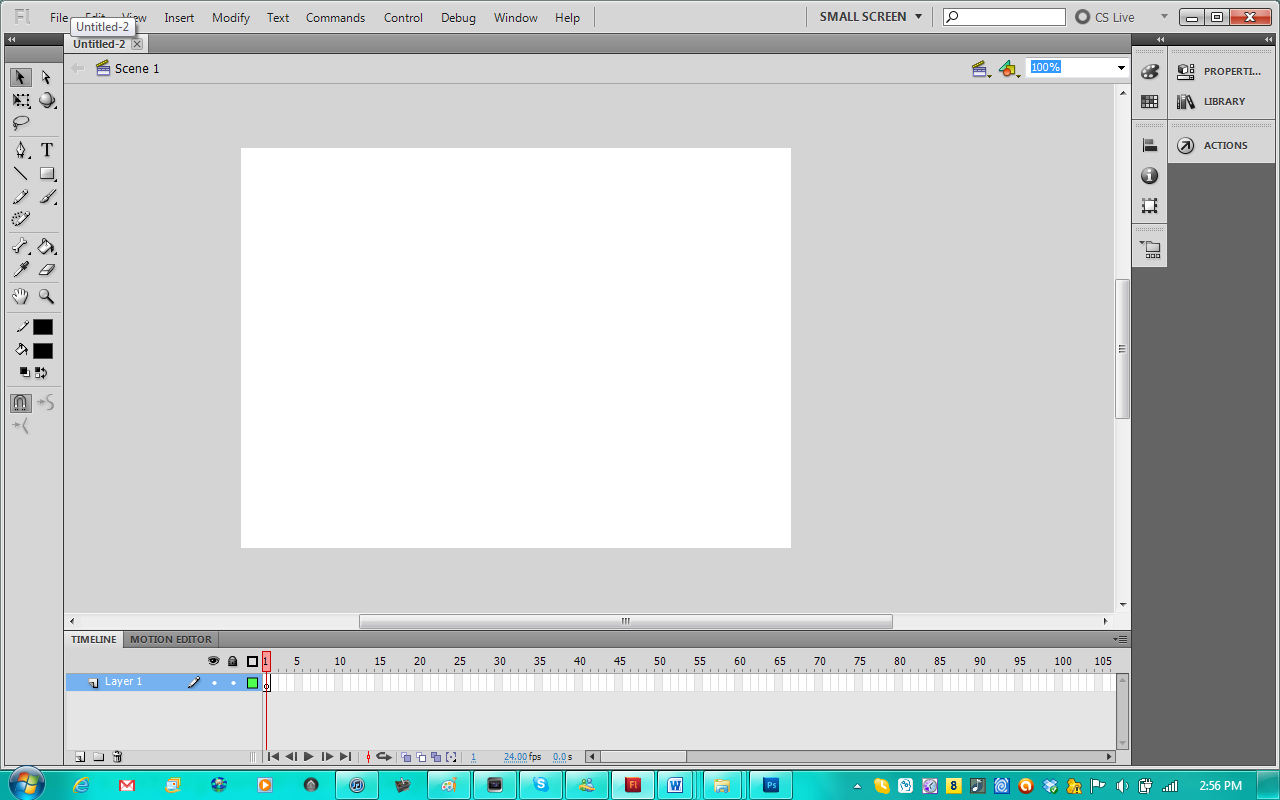Image resolution: width=1280 pixels, height=800 pixels.
Task: Open the Align panel icon
Action: (x=1150, y=146)
